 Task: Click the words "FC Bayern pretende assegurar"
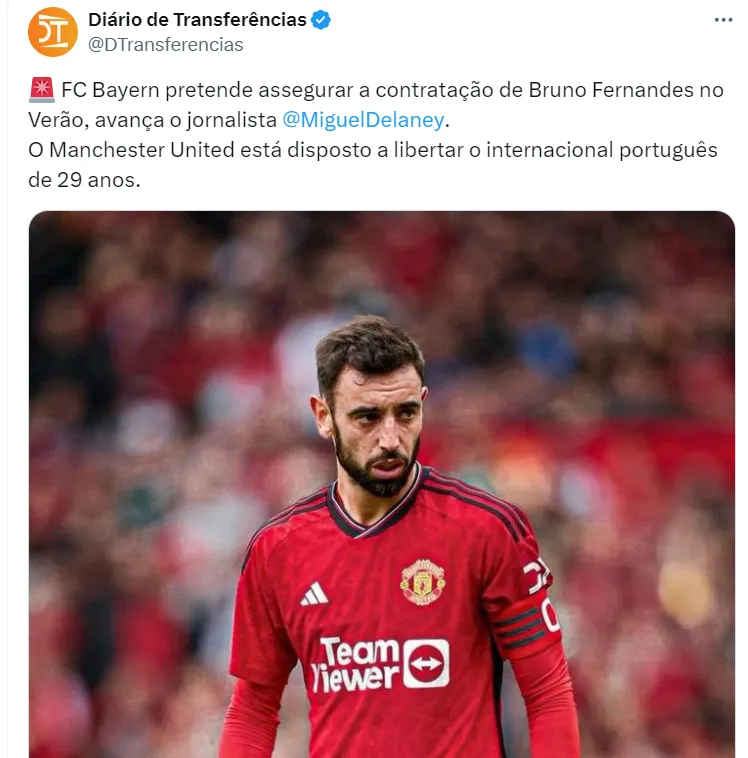pos(207,90)
